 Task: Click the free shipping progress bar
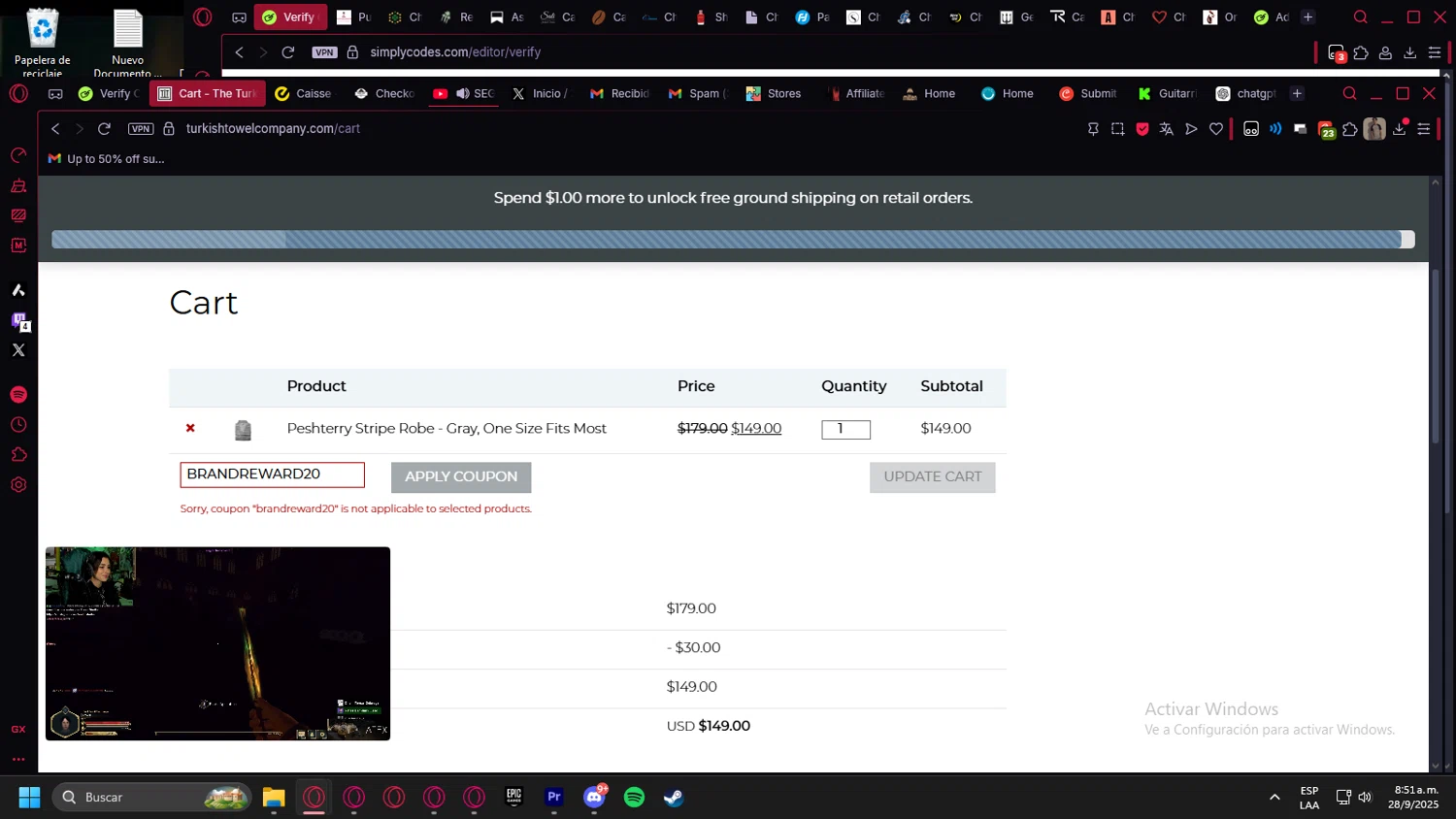(733, 240)
